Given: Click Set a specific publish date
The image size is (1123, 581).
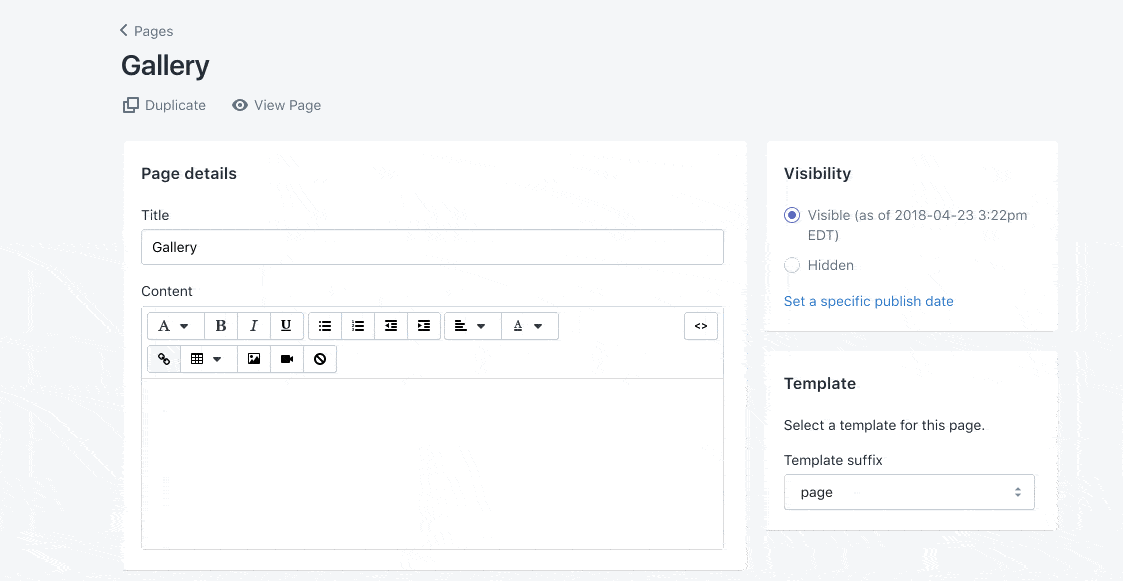Looking at the screenshot, I should point(869,302).
